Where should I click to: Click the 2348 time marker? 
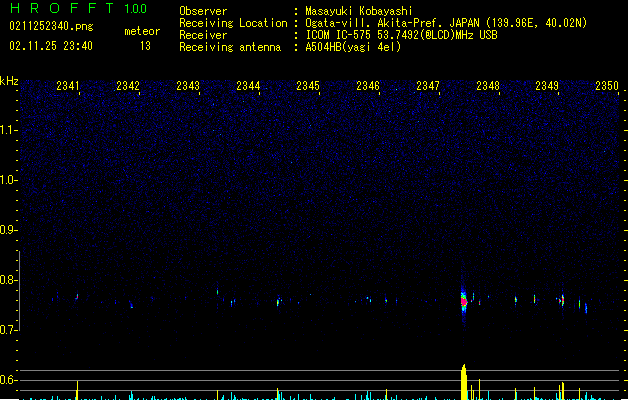488,86
